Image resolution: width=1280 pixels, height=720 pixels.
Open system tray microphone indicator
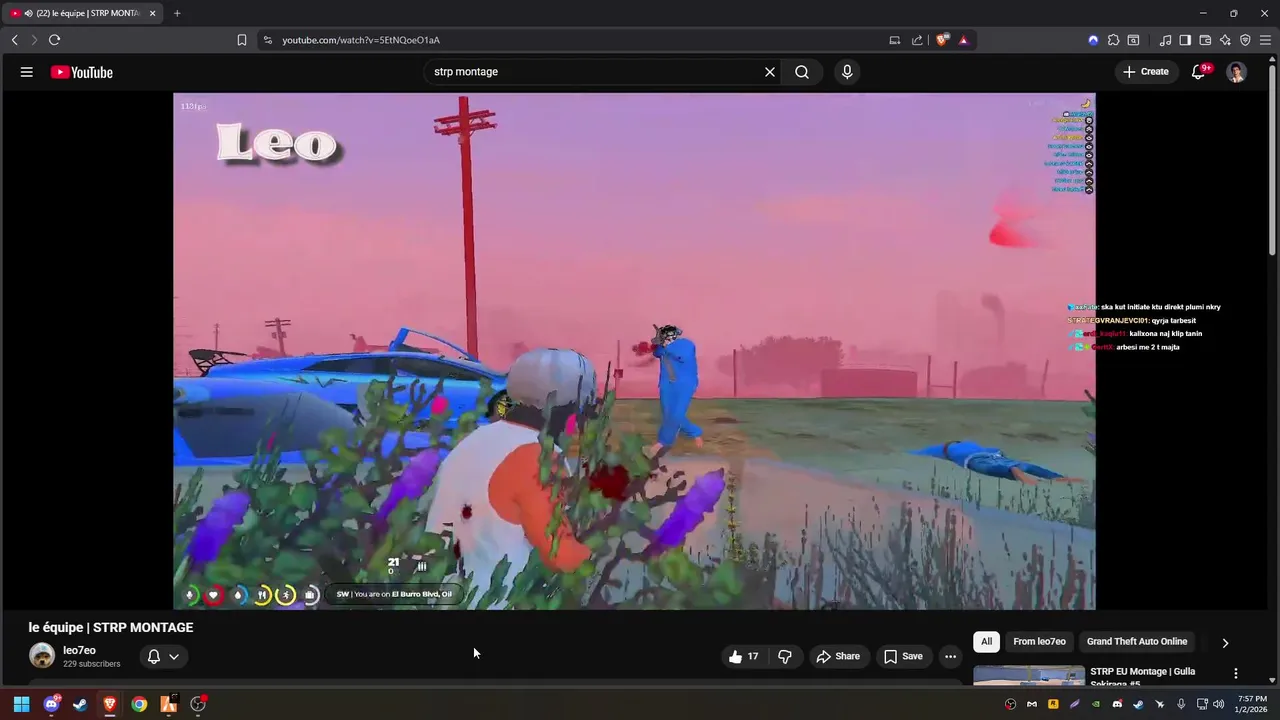coord(1181,704)
